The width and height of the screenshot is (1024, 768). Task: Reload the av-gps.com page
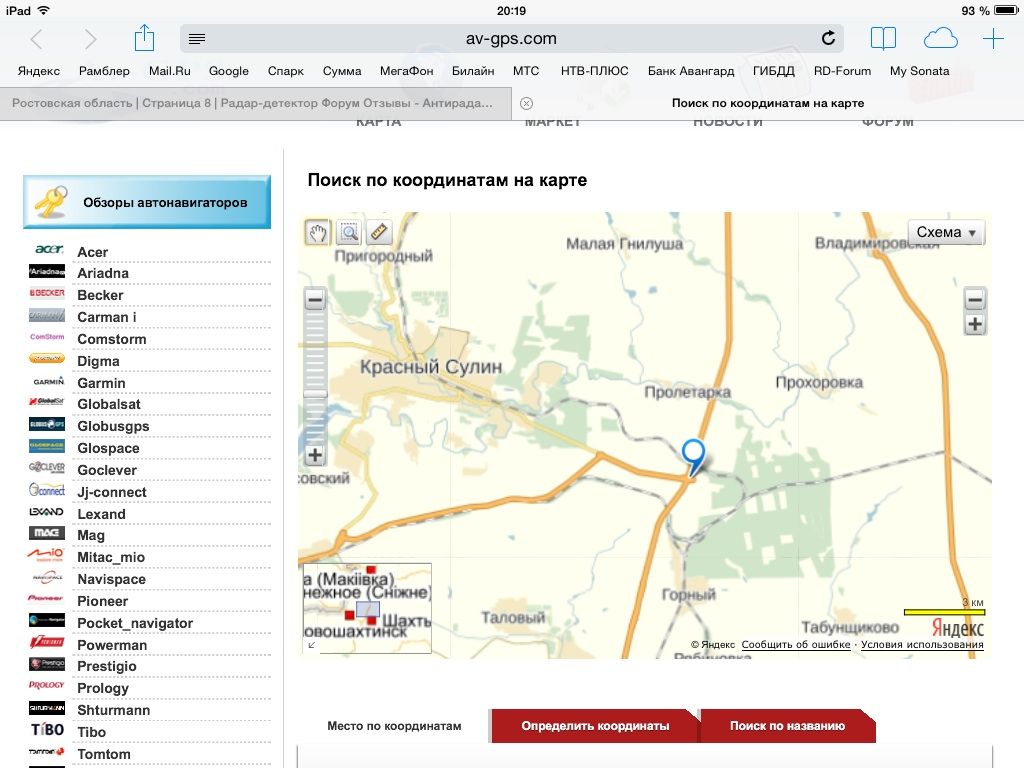(x=828, y=39)
